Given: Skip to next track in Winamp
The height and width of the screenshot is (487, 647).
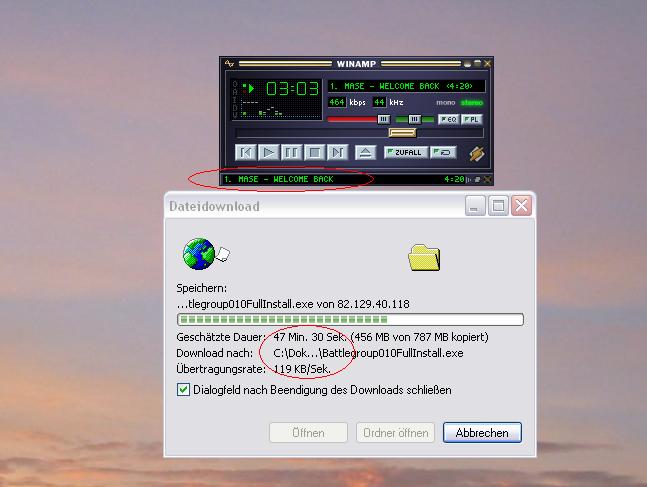Looking at the screenshot, I should (338, 153).
